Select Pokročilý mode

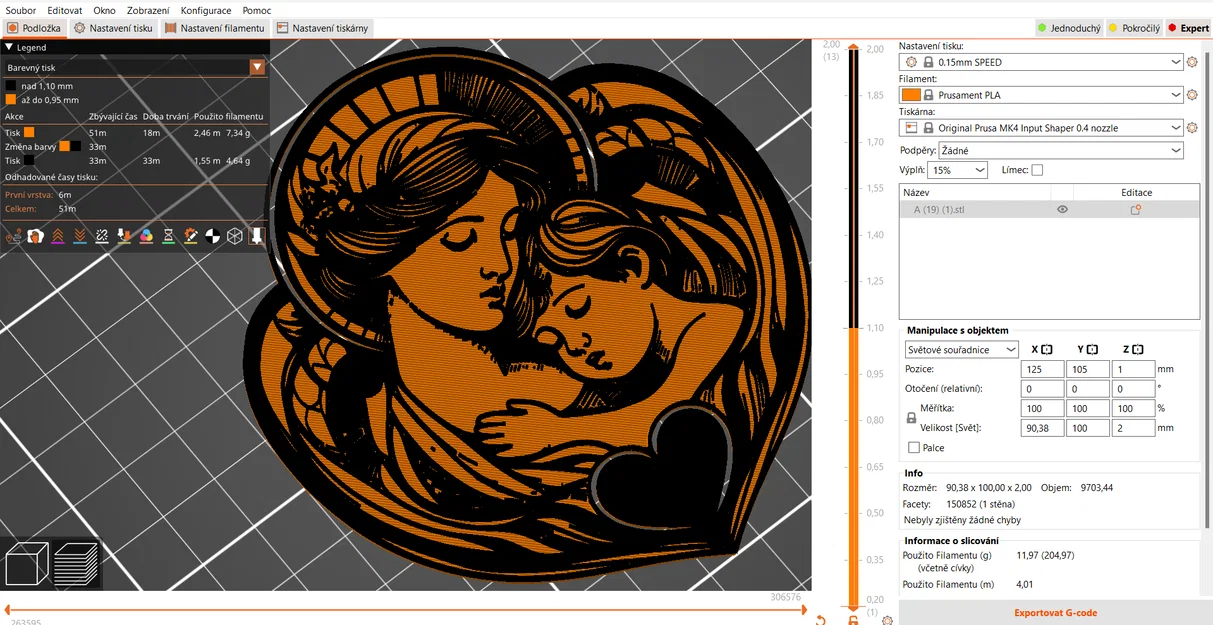(1134, 28)
